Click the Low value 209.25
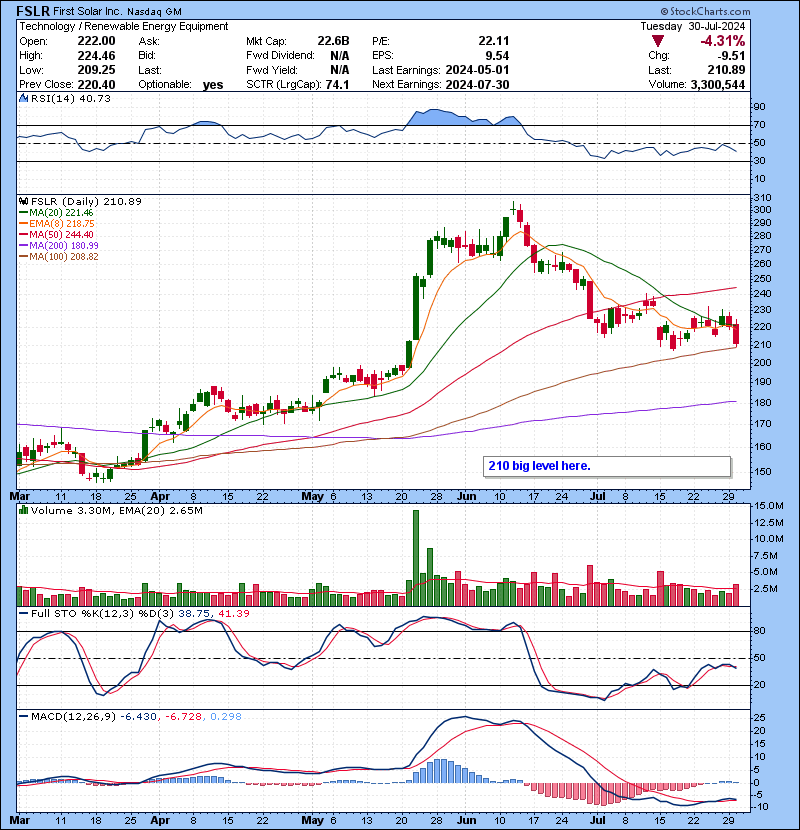Screen dimensions: 800x830 point(96,70)
